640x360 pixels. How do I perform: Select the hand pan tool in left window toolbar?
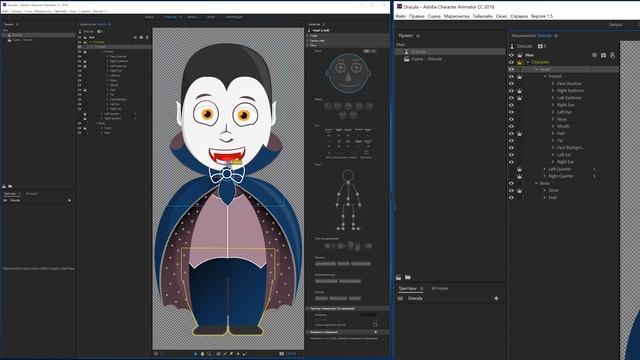pyautogui.click(x=202, y=354)
